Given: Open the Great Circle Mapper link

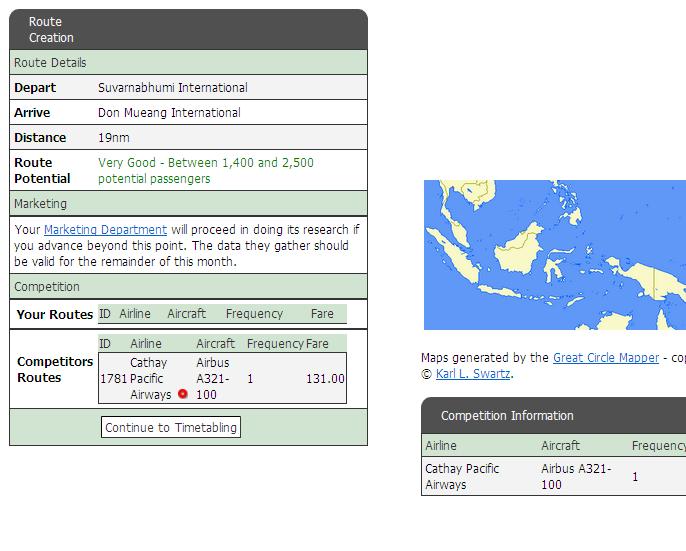Looking at the screenshot, I should point(606,358).
